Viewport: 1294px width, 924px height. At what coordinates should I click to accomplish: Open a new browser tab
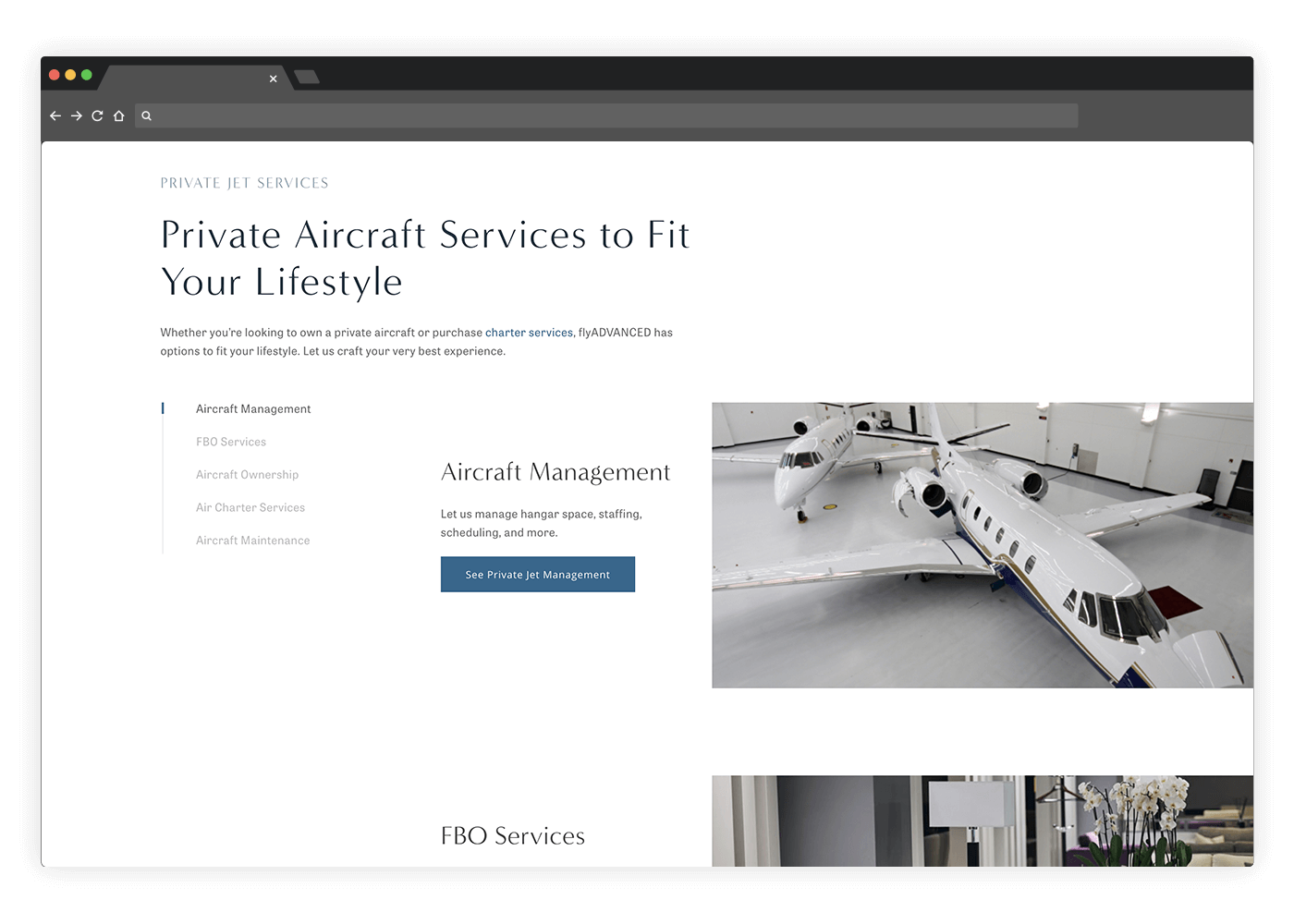[307, 77]
